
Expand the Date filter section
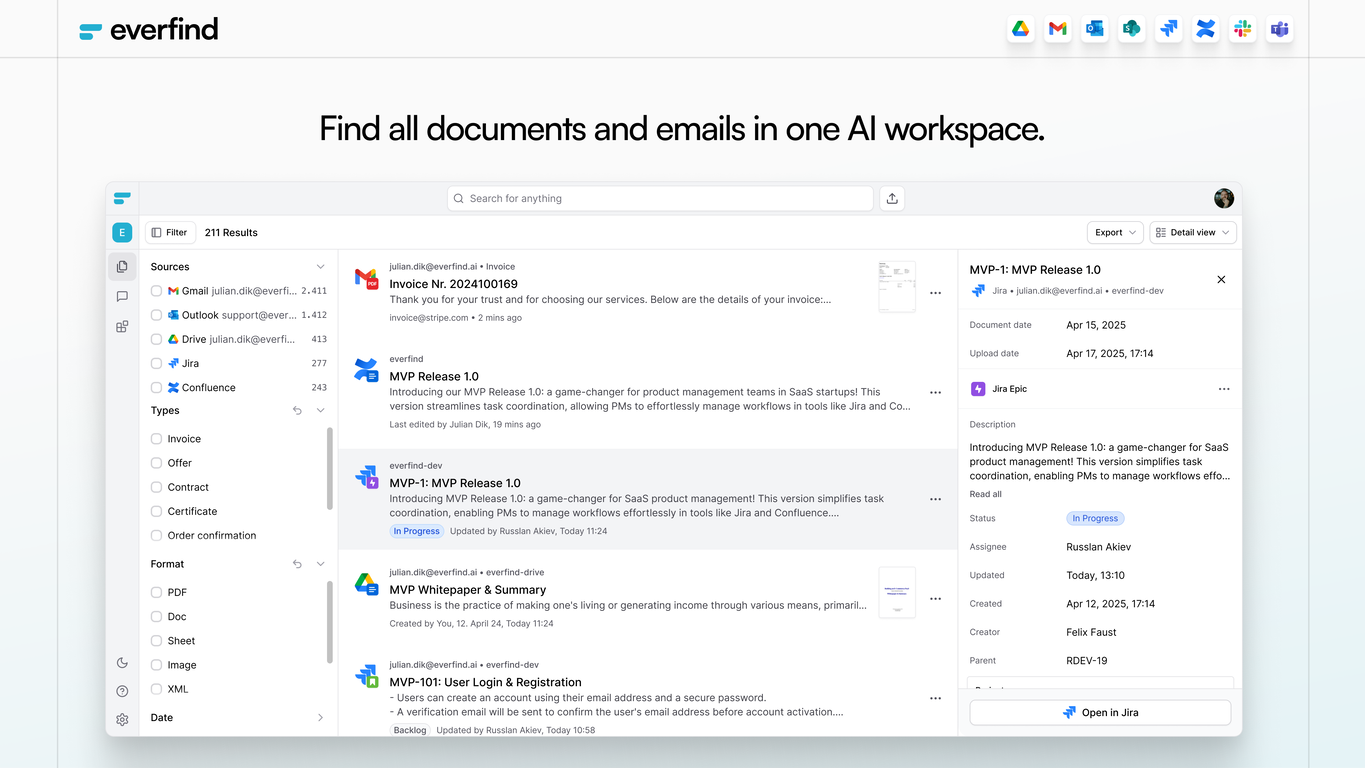[320, 717]
